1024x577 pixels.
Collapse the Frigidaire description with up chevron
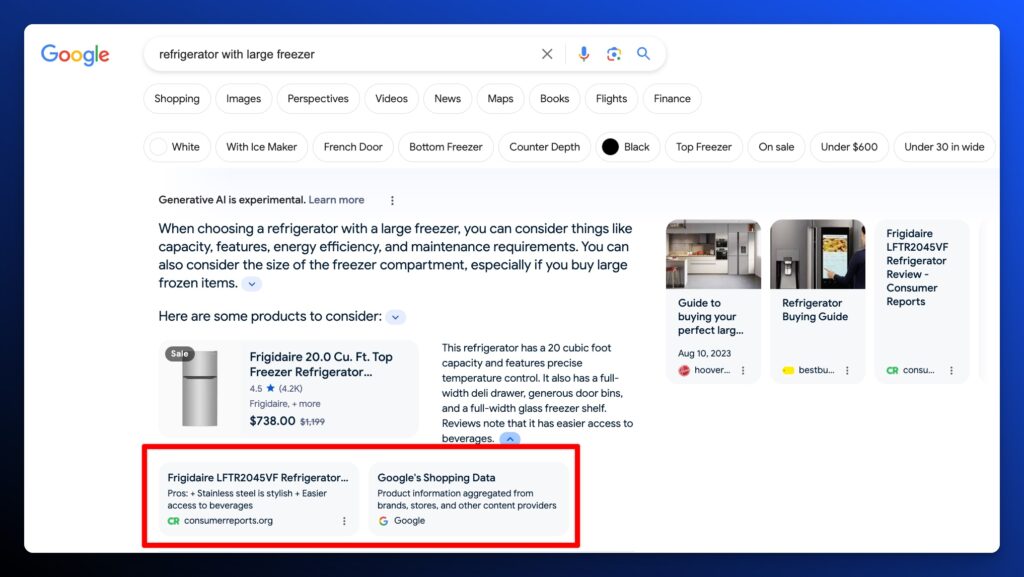(510, 439)
